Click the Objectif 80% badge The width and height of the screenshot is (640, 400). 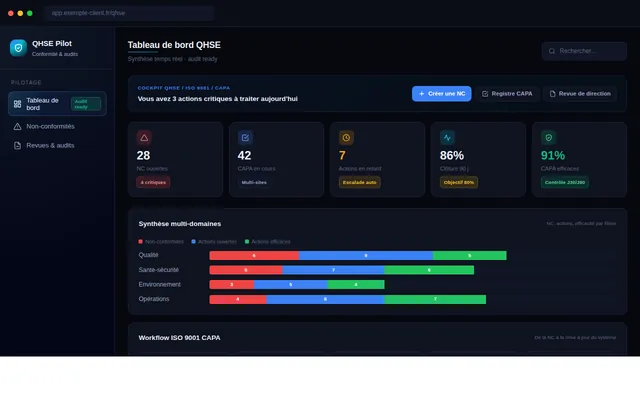tap(459, 182)
